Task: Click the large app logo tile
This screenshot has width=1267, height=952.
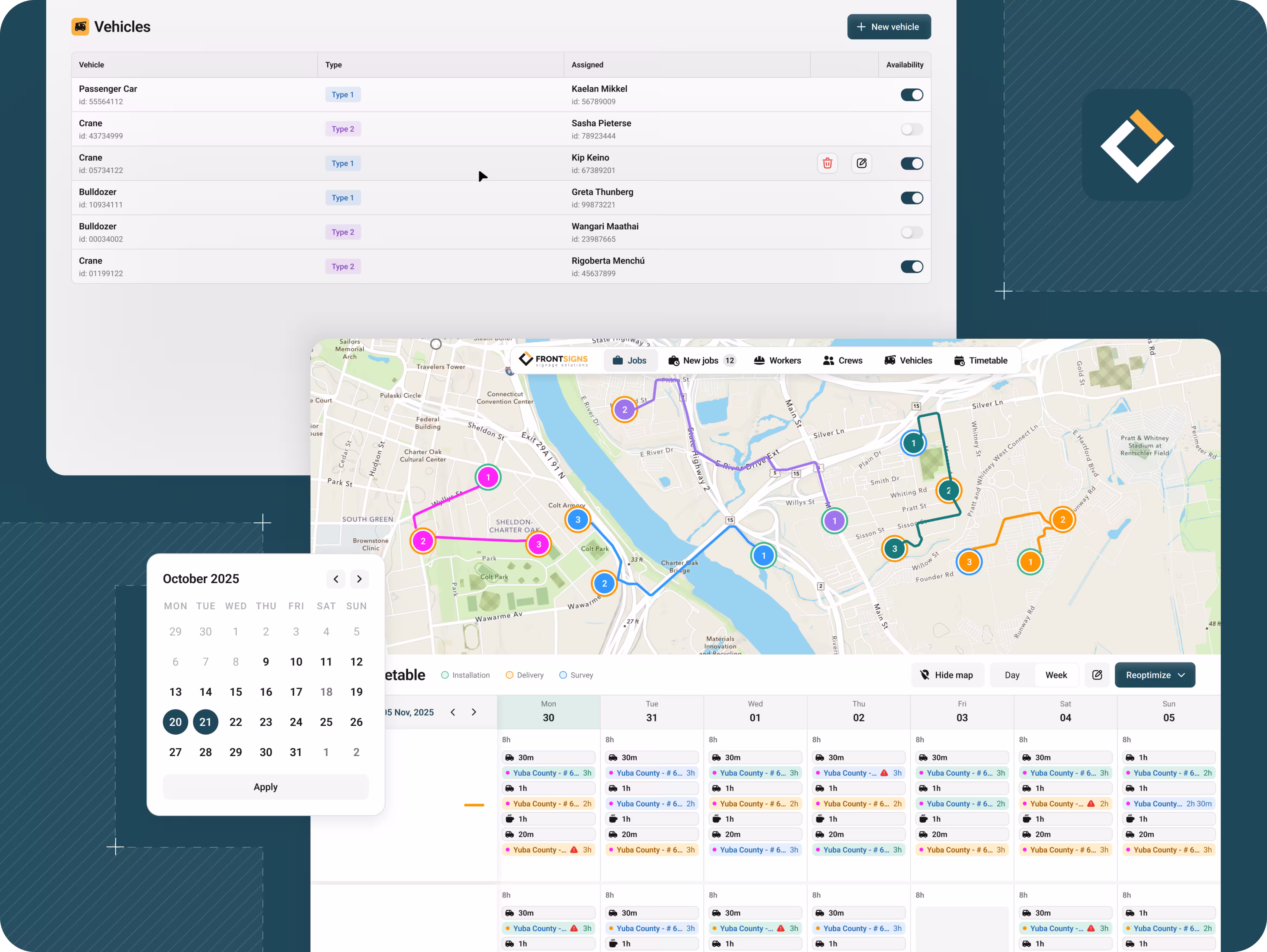Action: coord(1137,145)
